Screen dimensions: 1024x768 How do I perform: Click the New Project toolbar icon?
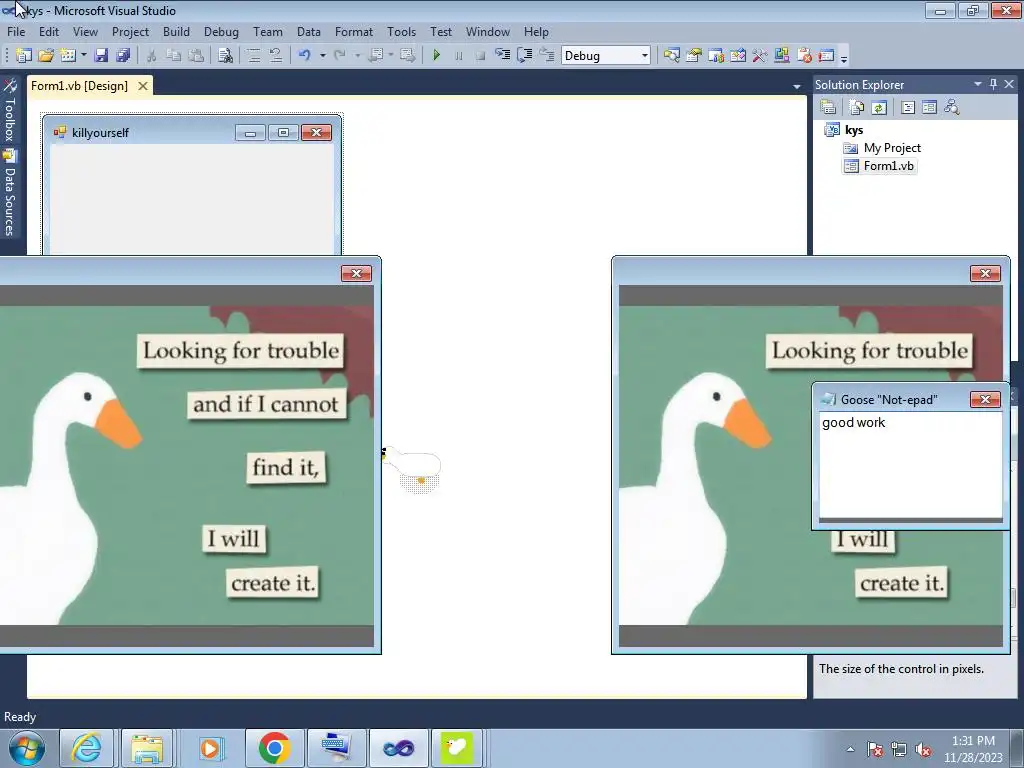coord(24,56)
